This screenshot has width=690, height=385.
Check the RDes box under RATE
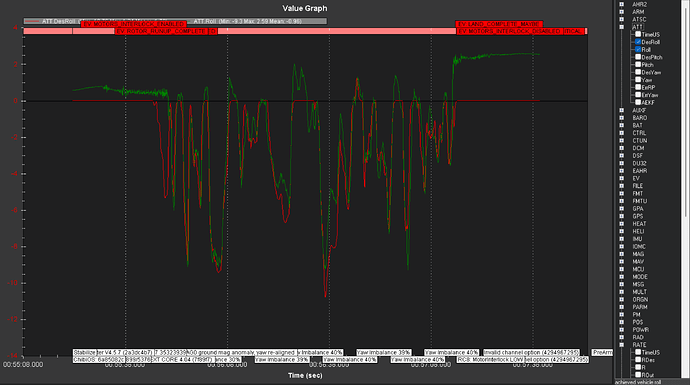point(638,359)
